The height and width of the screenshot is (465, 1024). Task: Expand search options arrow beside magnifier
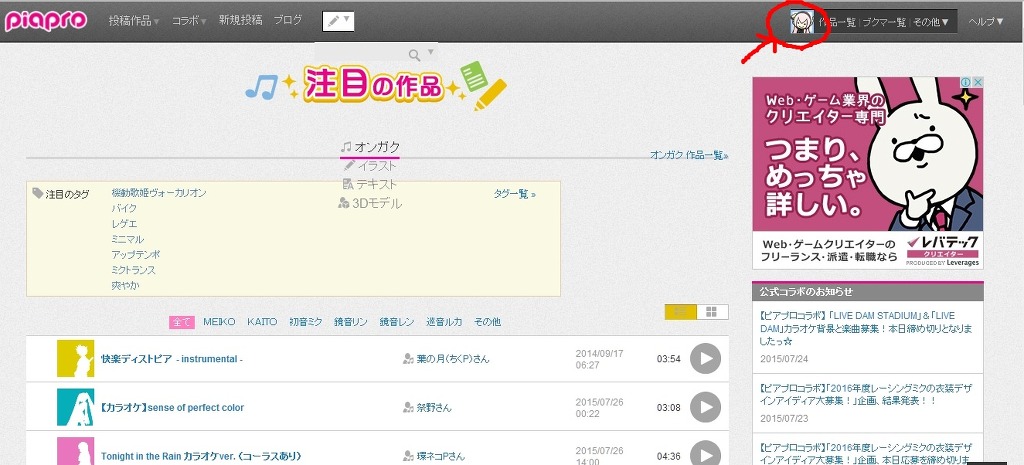430,52
